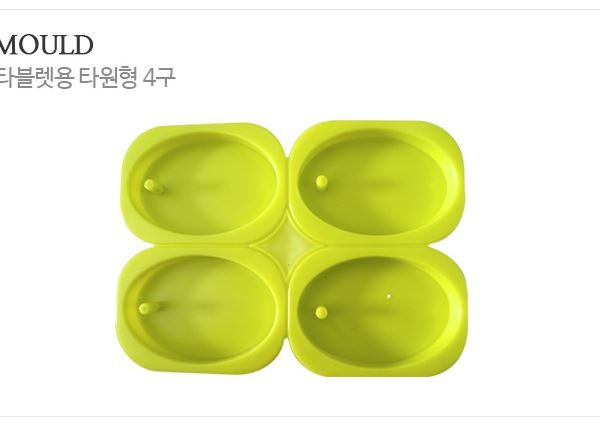Click the small white hole in the lower-right cavity
Screen dimensions: 600x427
(x=389, y=296)
